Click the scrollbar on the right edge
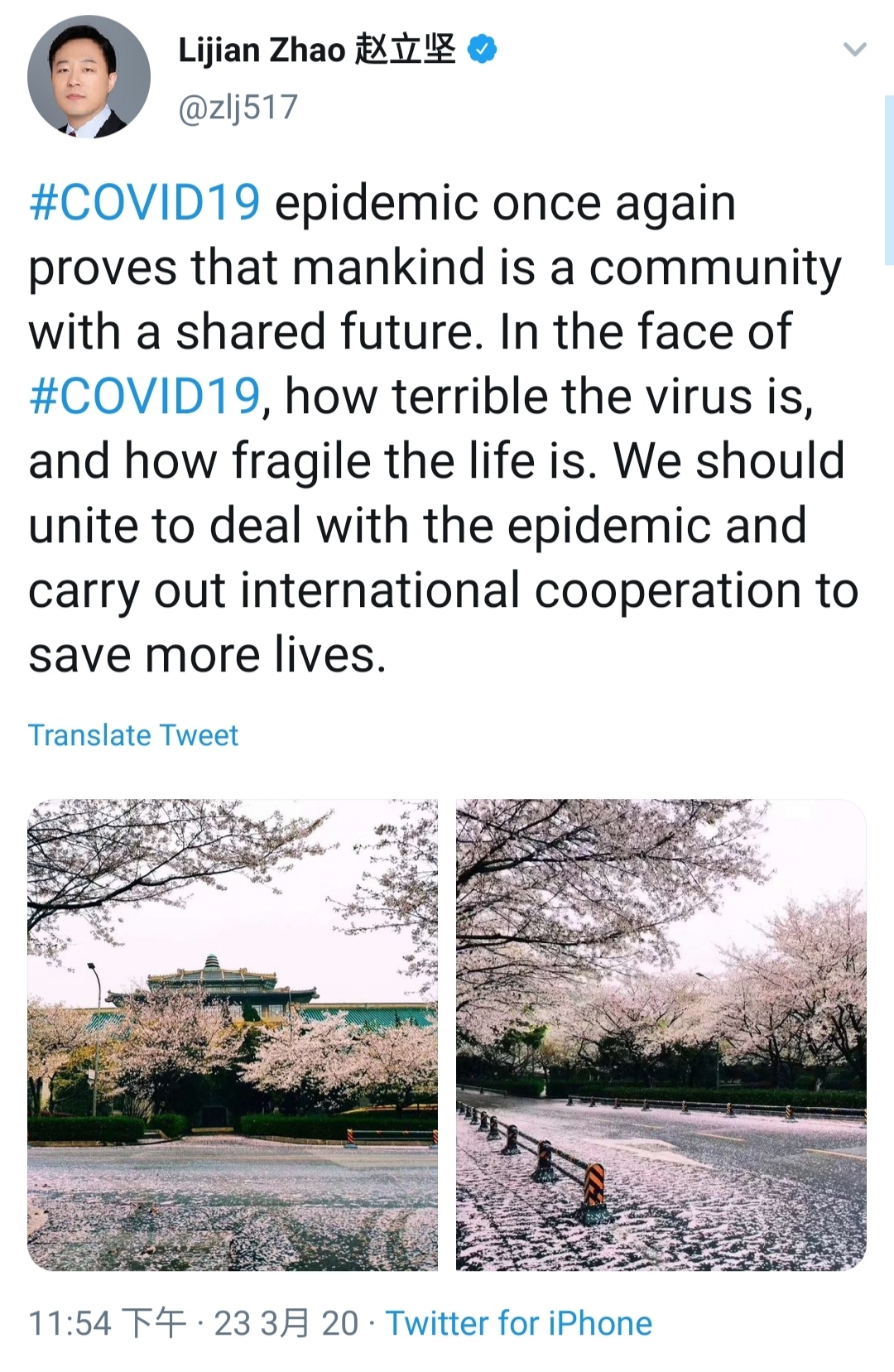Screen dimensions: 894x1372 [x=889, y=178]
